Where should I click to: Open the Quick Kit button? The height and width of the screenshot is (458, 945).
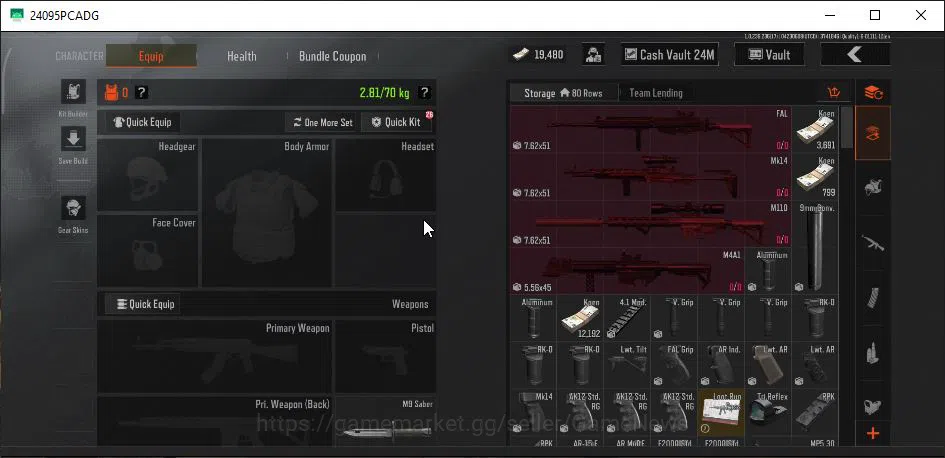[397, 122]
